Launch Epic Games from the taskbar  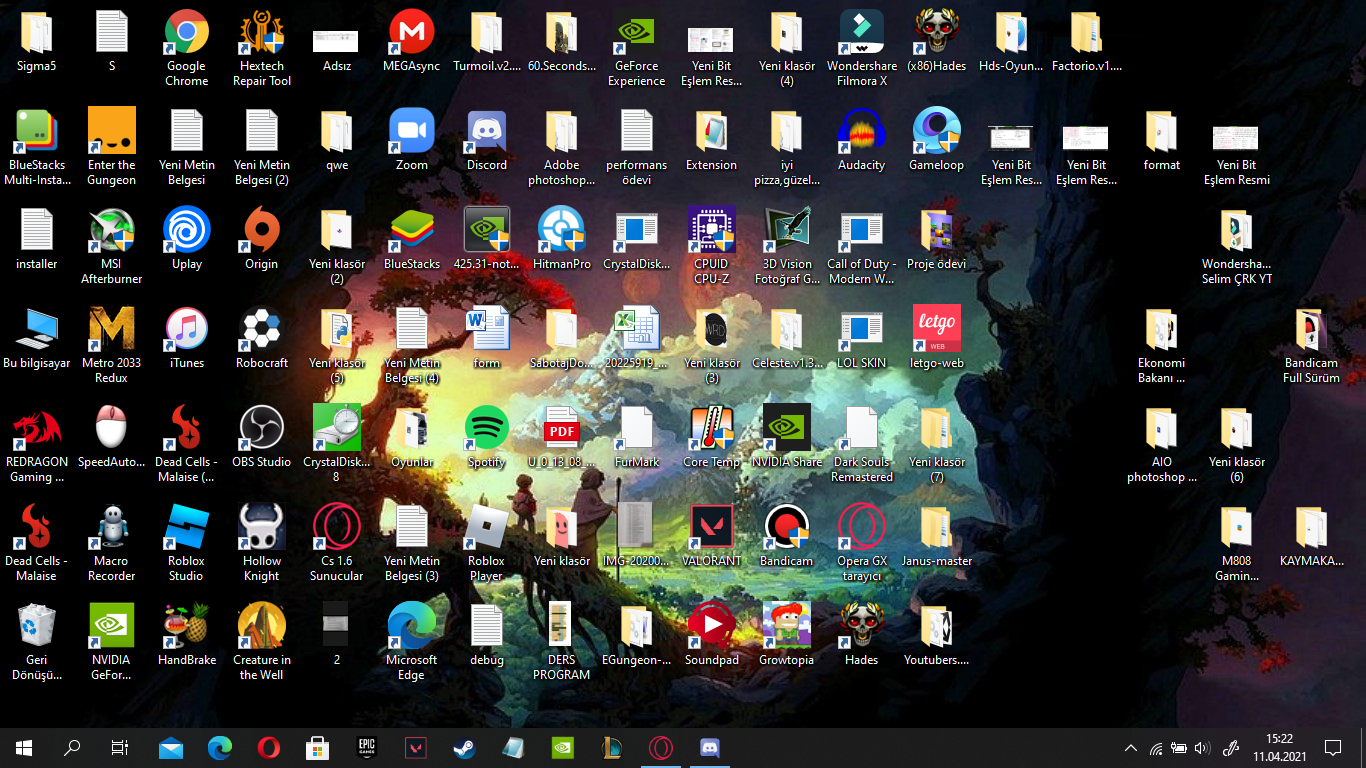(367, 747)
